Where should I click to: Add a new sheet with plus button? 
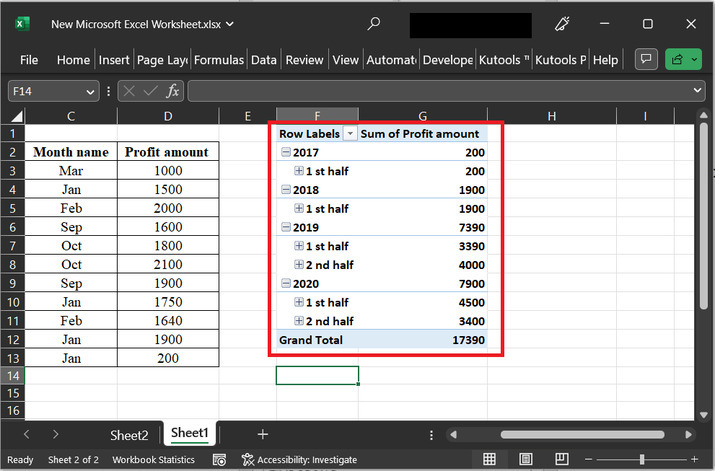pos(263,434)
